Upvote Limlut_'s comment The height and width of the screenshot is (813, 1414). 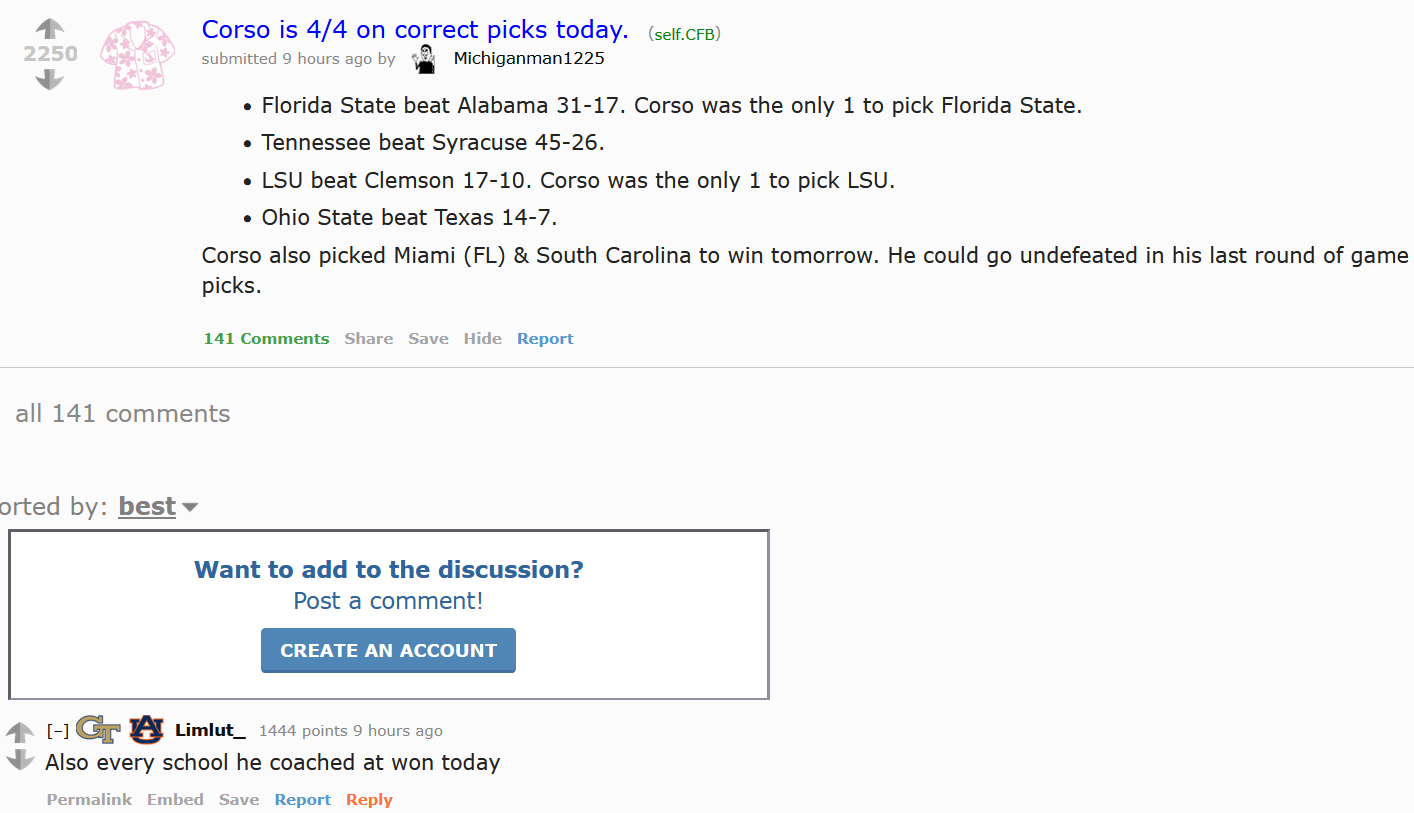[x=20, y=732]
